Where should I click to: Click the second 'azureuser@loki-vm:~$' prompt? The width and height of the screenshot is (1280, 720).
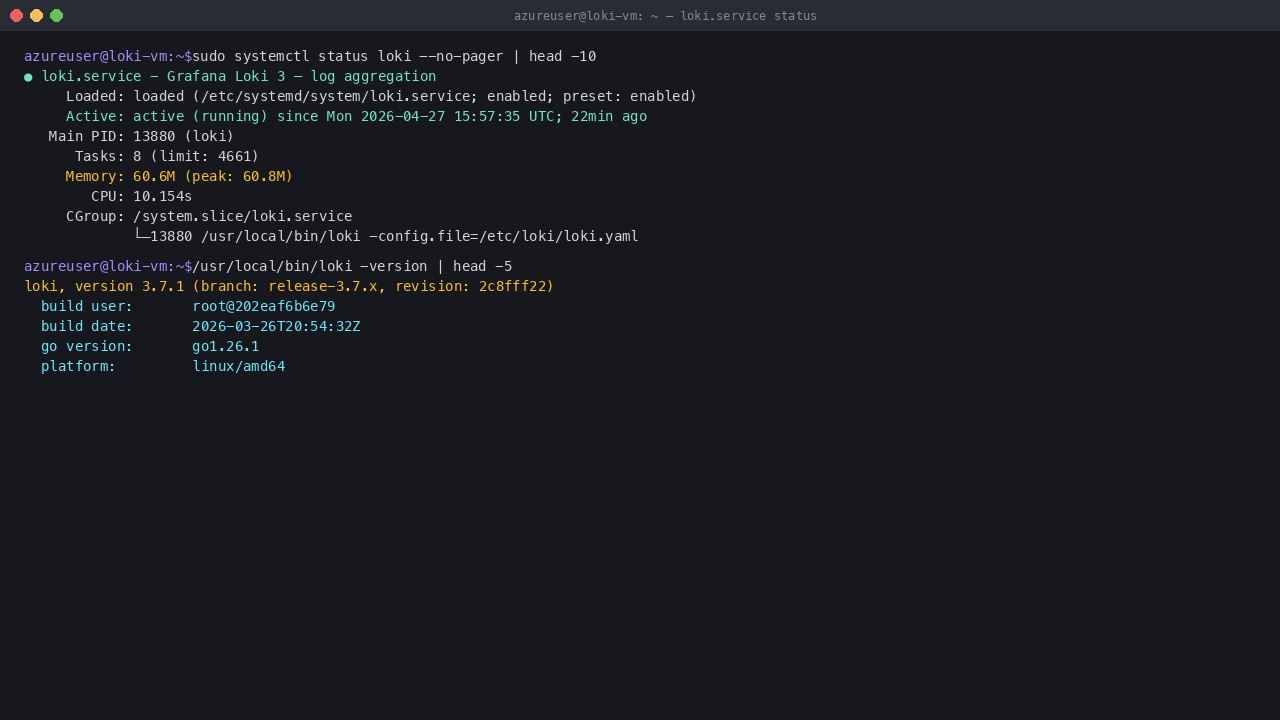tap(108, 266)
